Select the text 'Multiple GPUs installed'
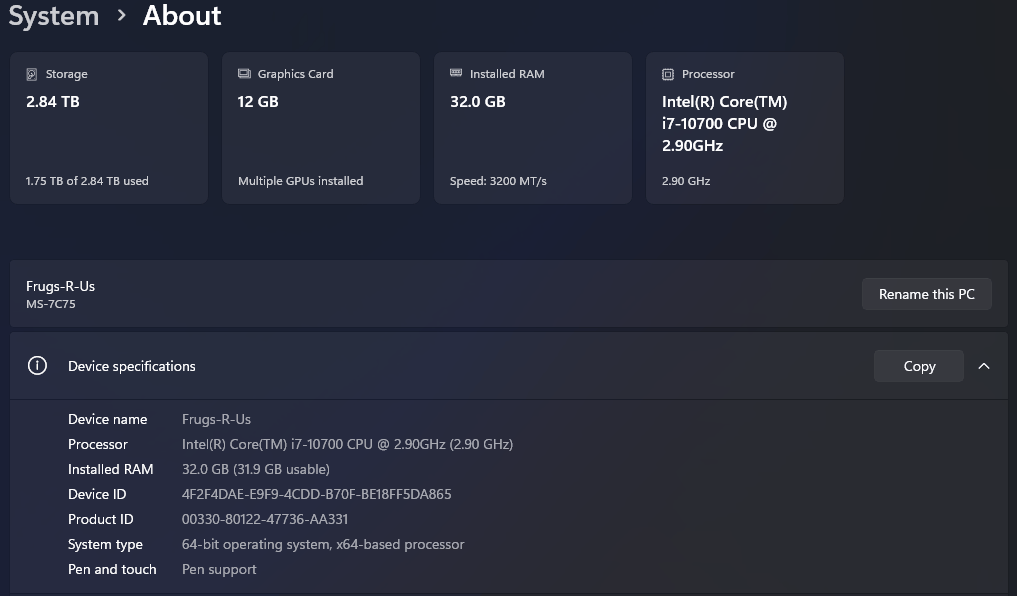1017x596 pixels. [x=300, y=181]
